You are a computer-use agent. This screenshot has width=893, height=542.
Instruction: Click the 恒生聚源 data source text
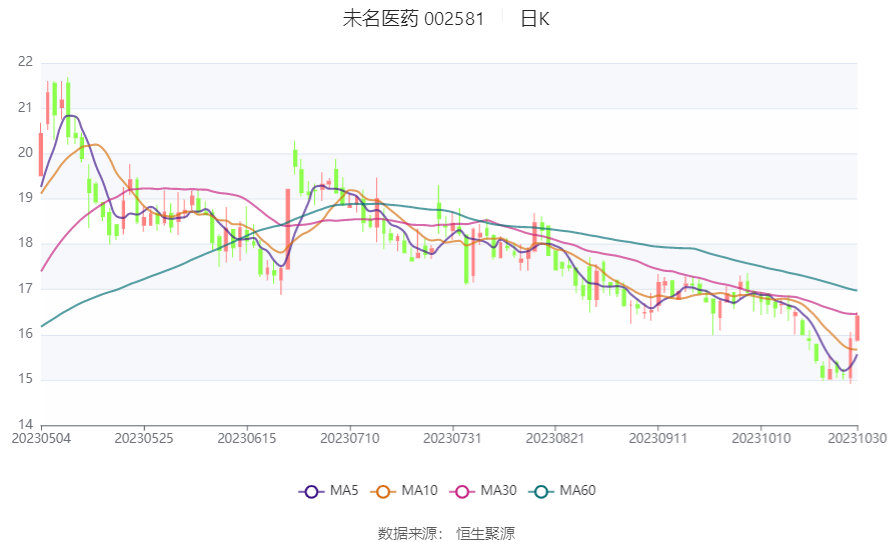click(x=485, y=533)
